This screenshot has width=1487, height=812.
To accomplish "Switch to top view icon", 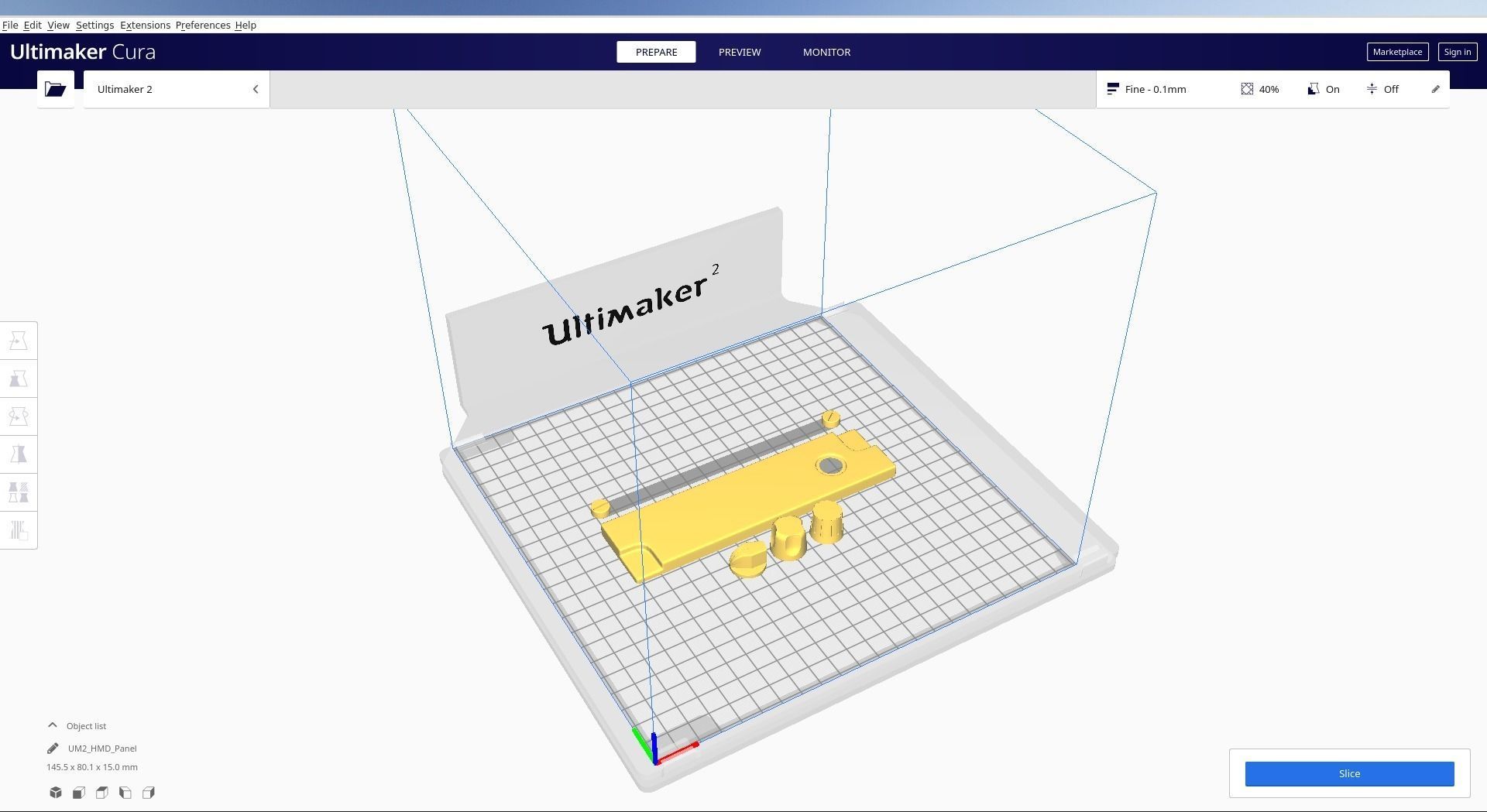I will [x=102, y=793].
